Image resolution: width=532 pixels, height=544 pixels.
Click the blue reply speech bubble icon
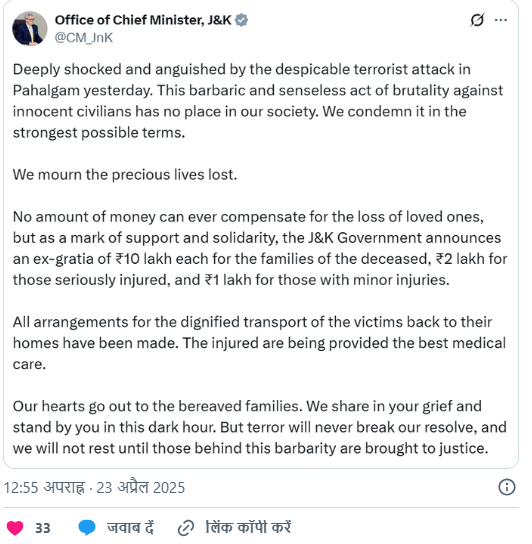pos(87,528)
